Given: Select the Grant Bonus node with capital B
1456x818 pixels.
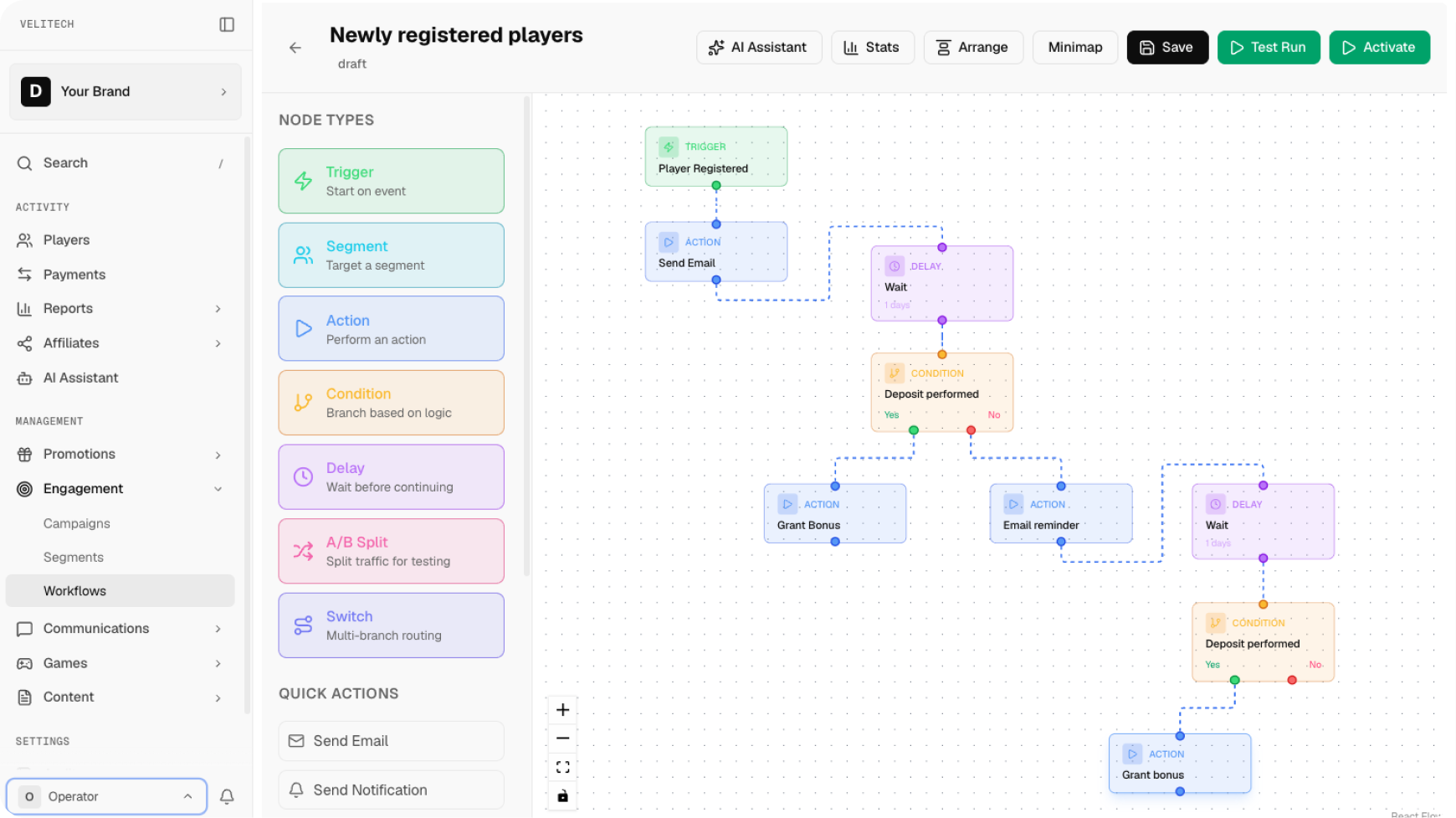Looking at the screenshot, I should point(835,513).
